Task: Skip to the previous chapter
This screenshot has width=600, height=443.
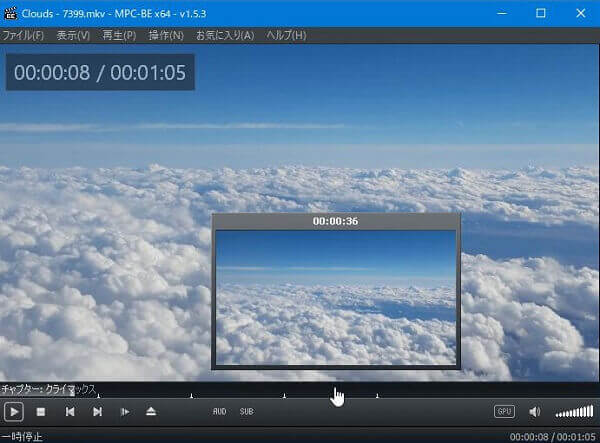Action: [x=70, y=411]
